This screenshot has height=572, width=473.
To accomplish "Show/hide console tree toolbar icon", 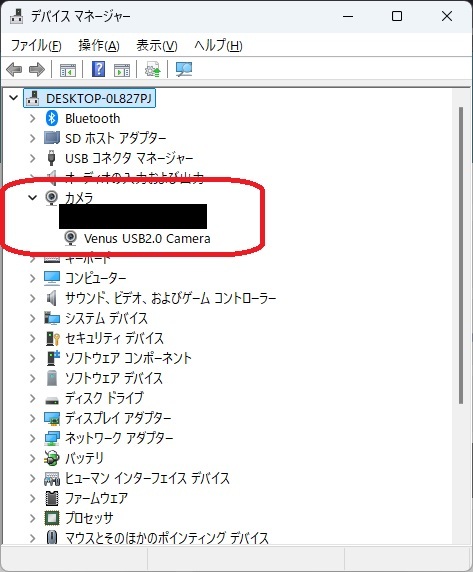I will [68, 69].
